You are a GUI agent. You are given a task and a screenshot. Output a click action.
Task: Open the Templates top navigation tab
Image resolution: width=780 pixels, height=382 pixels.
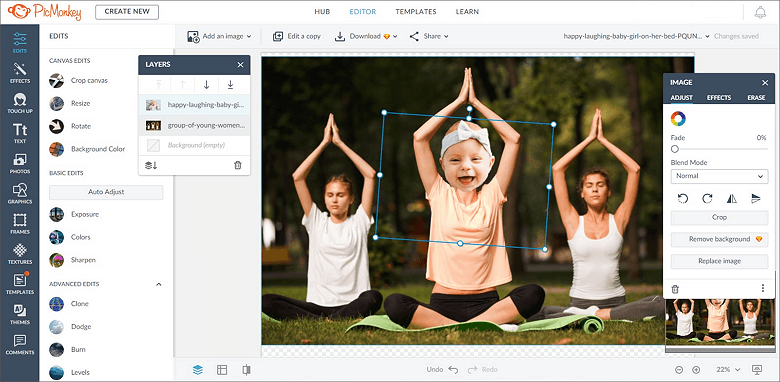click(x=416, y=11)
